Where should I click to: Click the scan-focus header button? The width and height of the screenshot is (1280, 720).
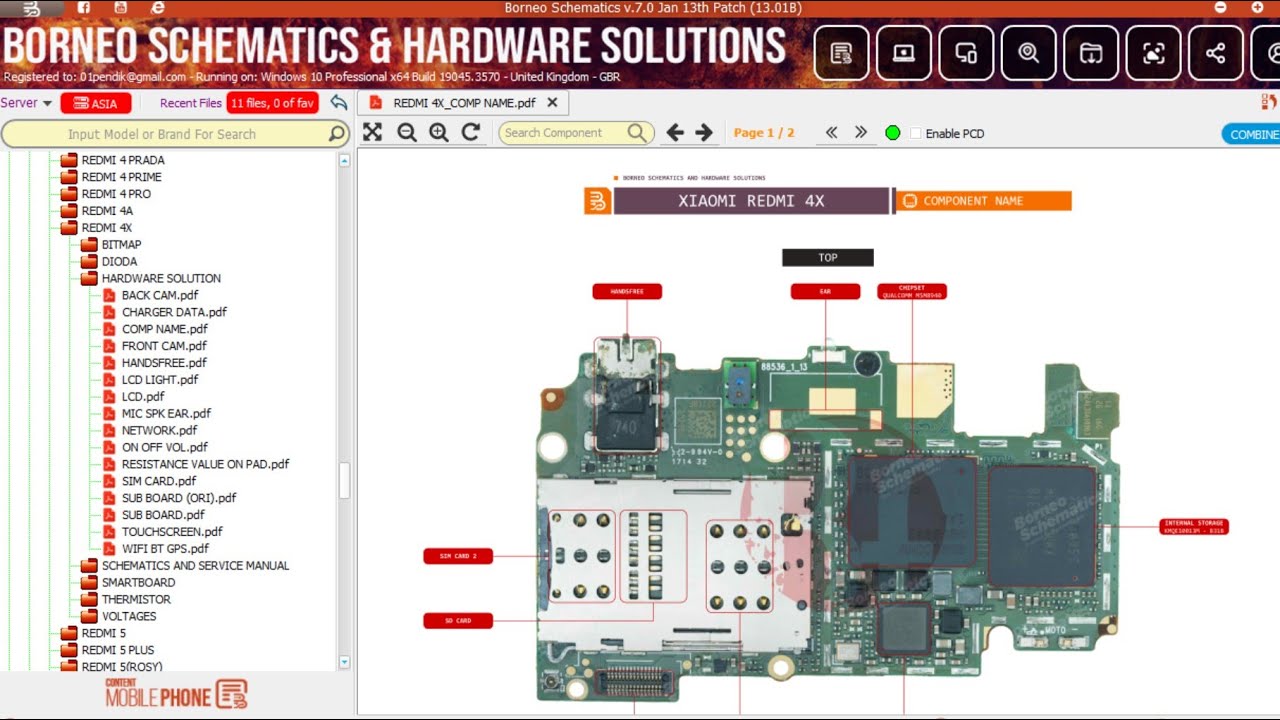point(1154,53)
